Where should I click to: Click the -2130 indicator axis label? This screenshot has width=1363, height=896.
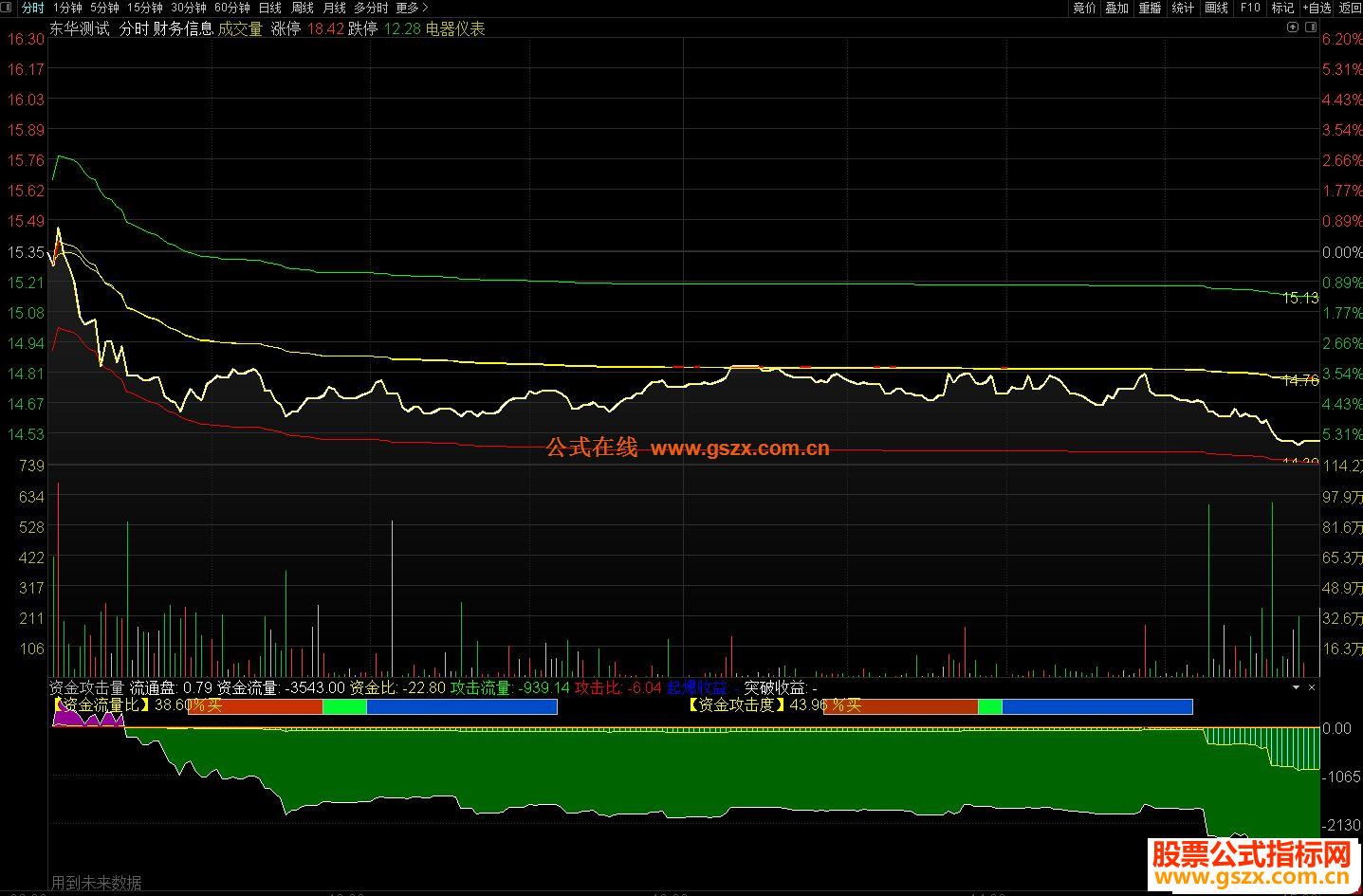[1341, 826]
